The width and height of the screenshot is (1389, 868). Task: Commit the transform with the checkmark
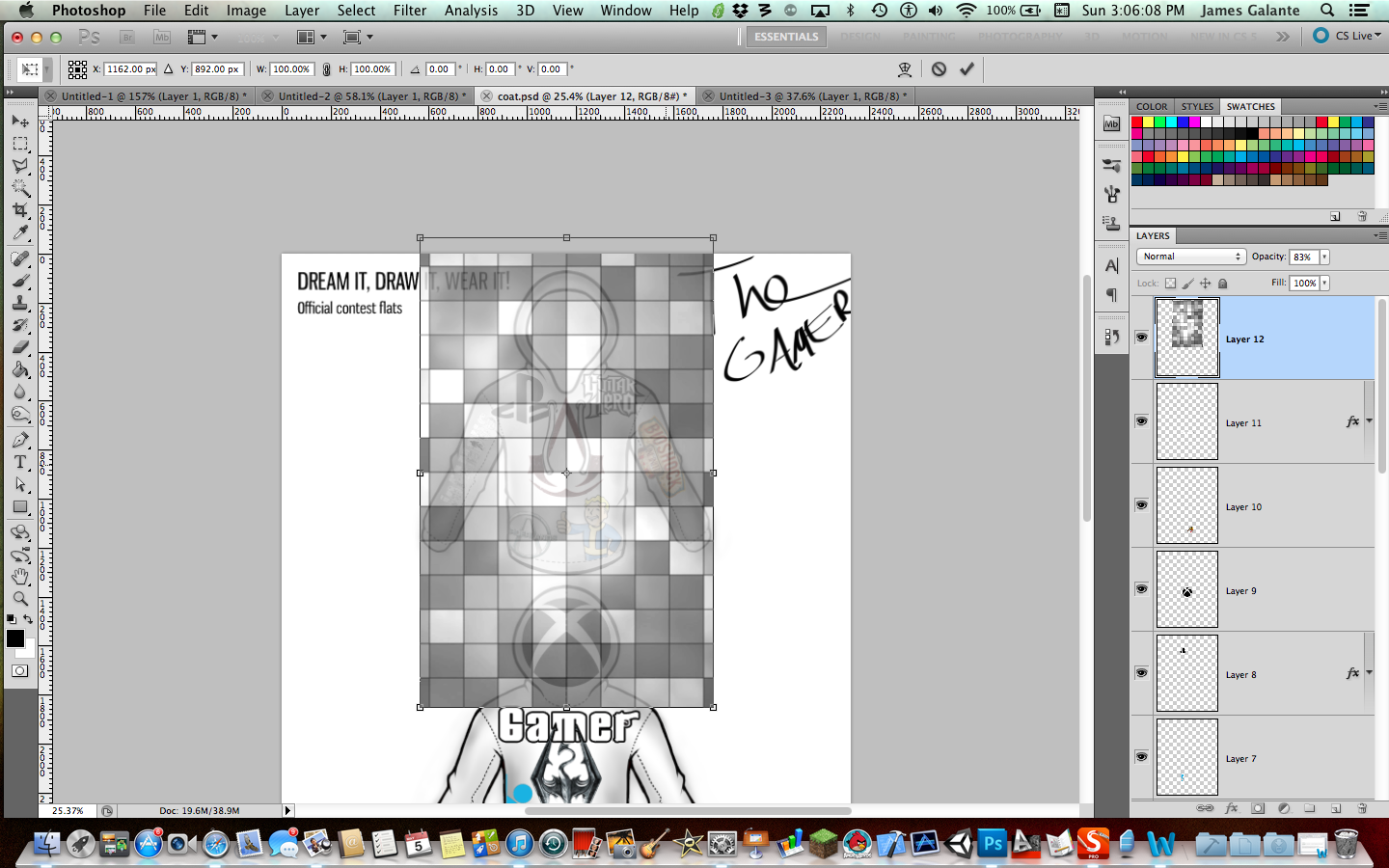[967, 68]
